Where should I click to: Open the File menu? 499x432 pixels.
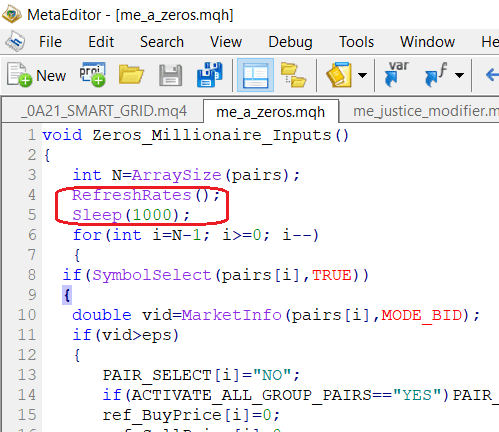[x=50, y=42]
